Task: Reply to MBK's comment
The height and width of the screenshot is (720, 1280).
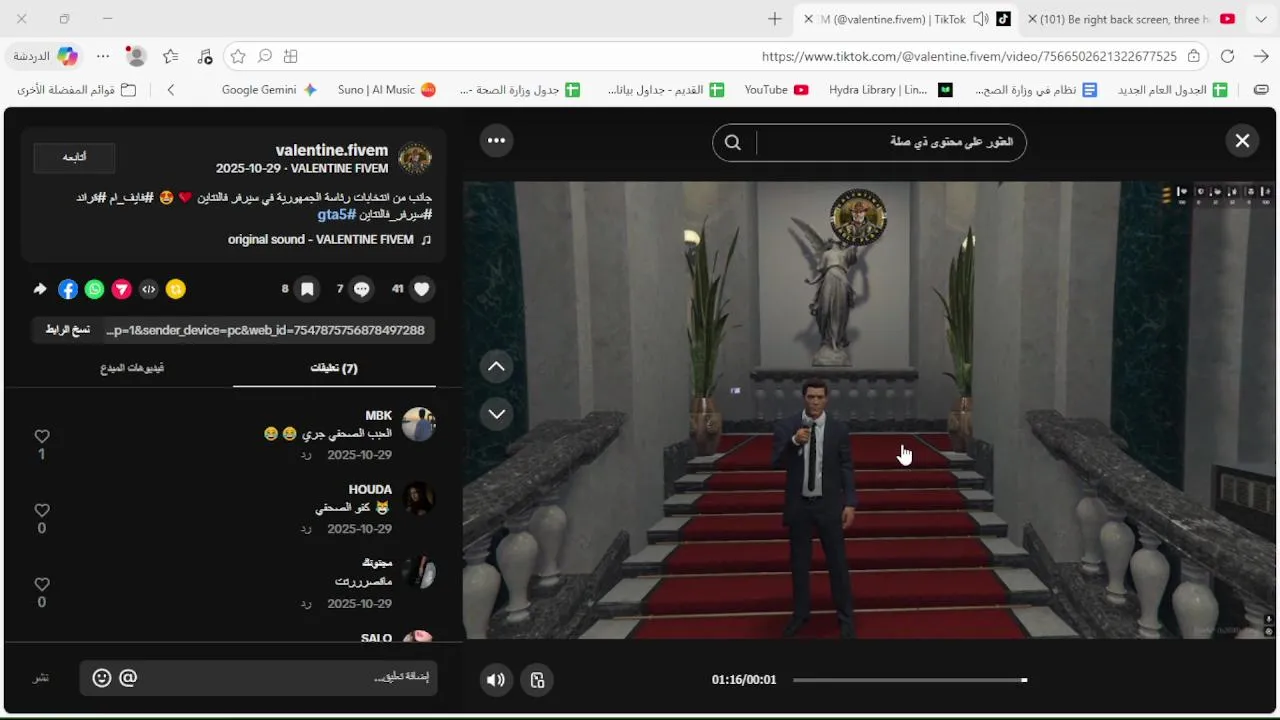Action: pyautogui.click(x=307, y=455)
